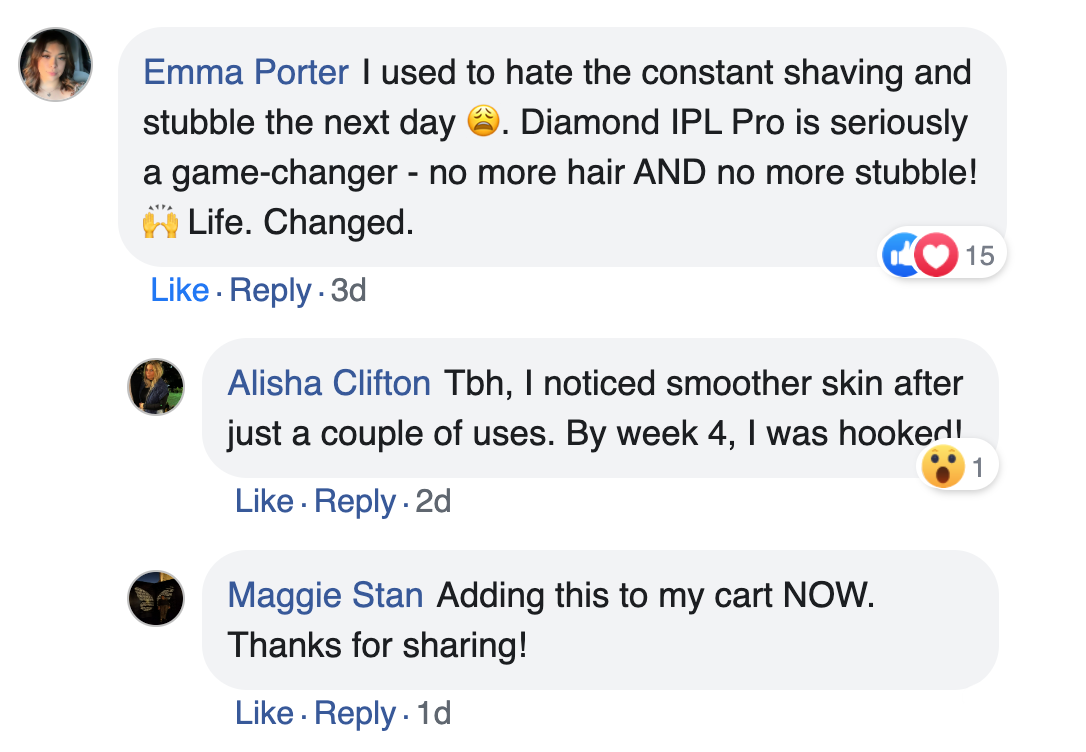1086x752 pixels.
Task: Open the Maggie Stan name link
Action: (x=325, y=596)
